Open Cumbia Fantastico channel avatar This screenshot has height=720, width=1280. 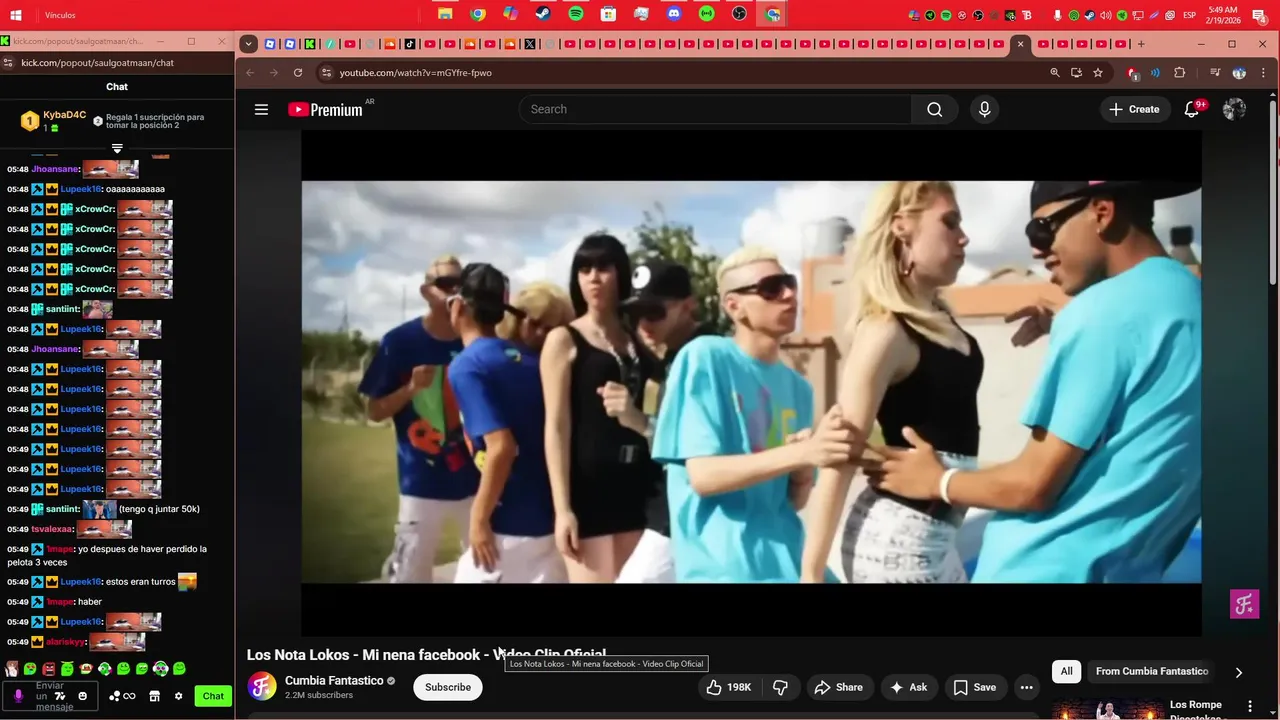click(x=262, y=687)
